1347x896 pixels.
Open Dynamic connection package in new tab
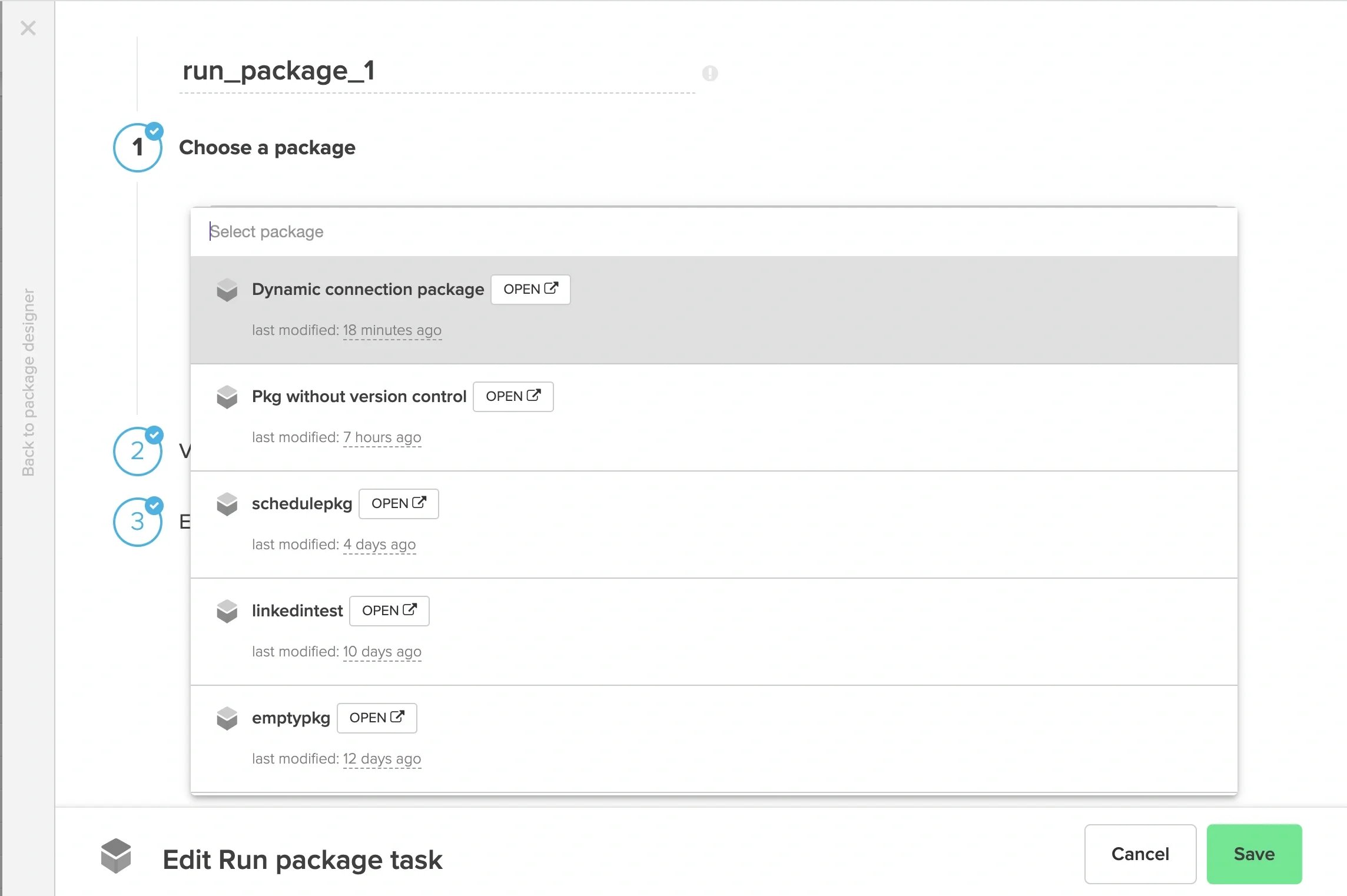(530, 289)
